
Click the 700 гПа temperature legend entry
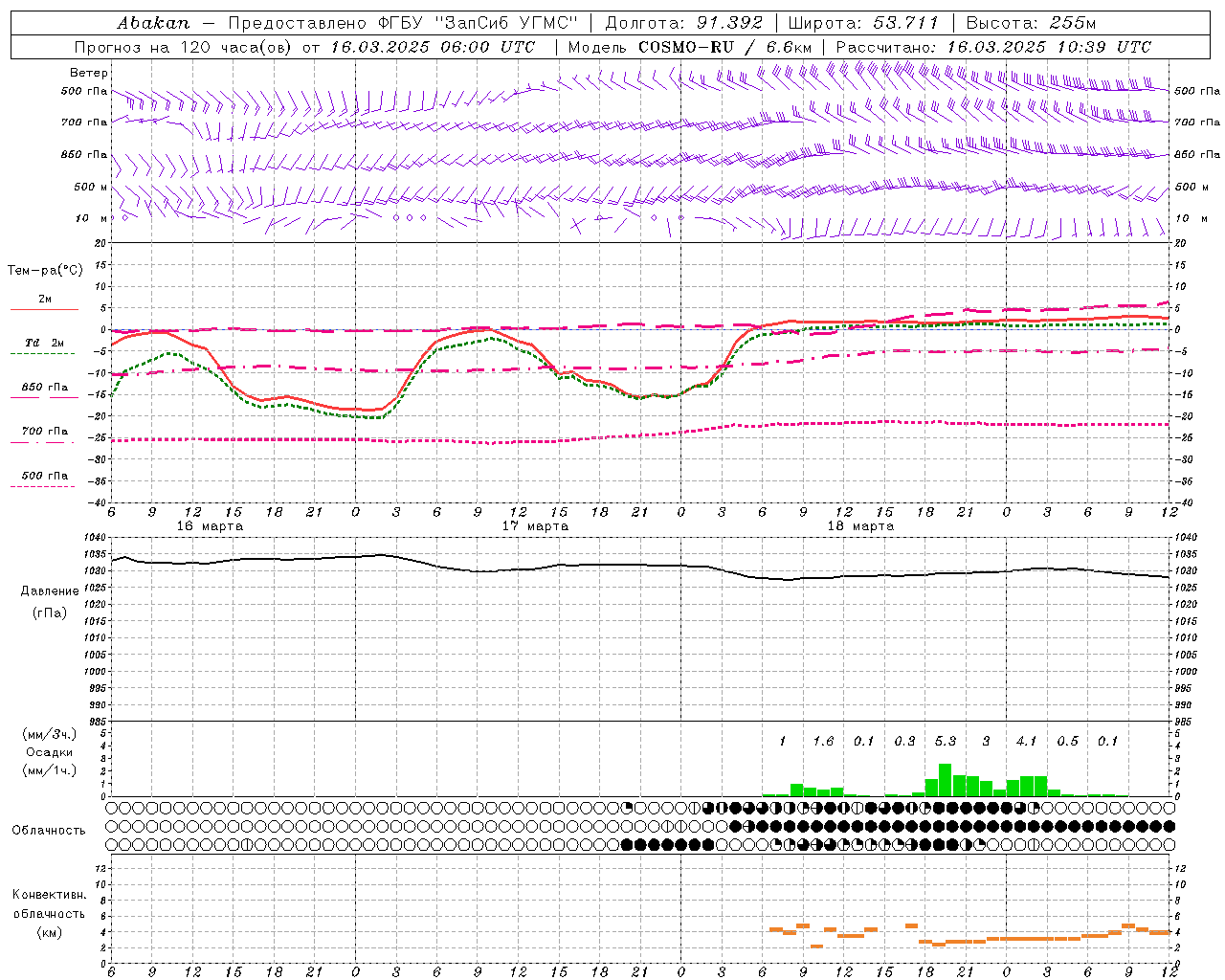tap(45, 432)
